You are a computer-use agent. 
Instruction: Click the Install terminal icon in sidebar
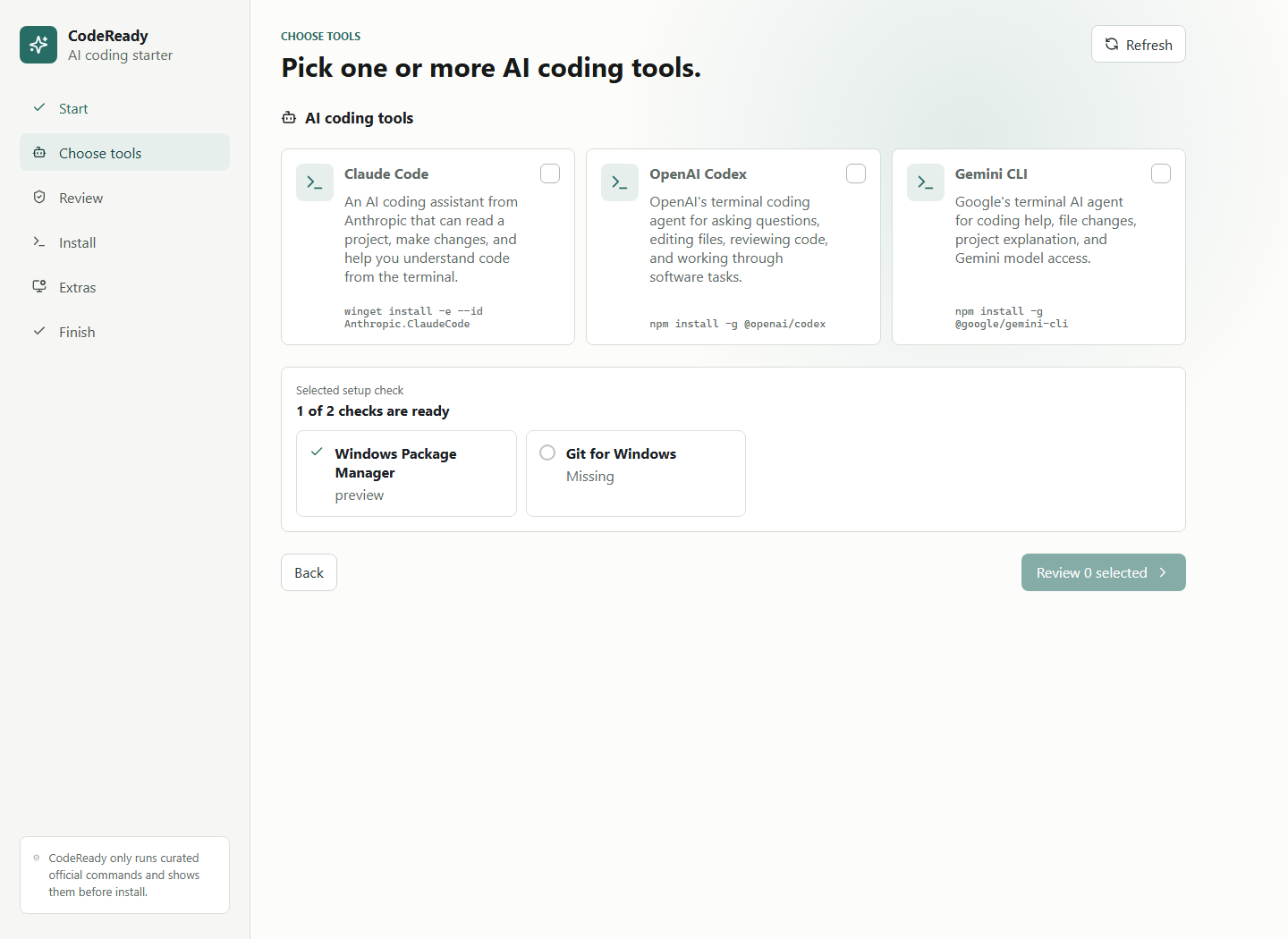pos(39,241)
